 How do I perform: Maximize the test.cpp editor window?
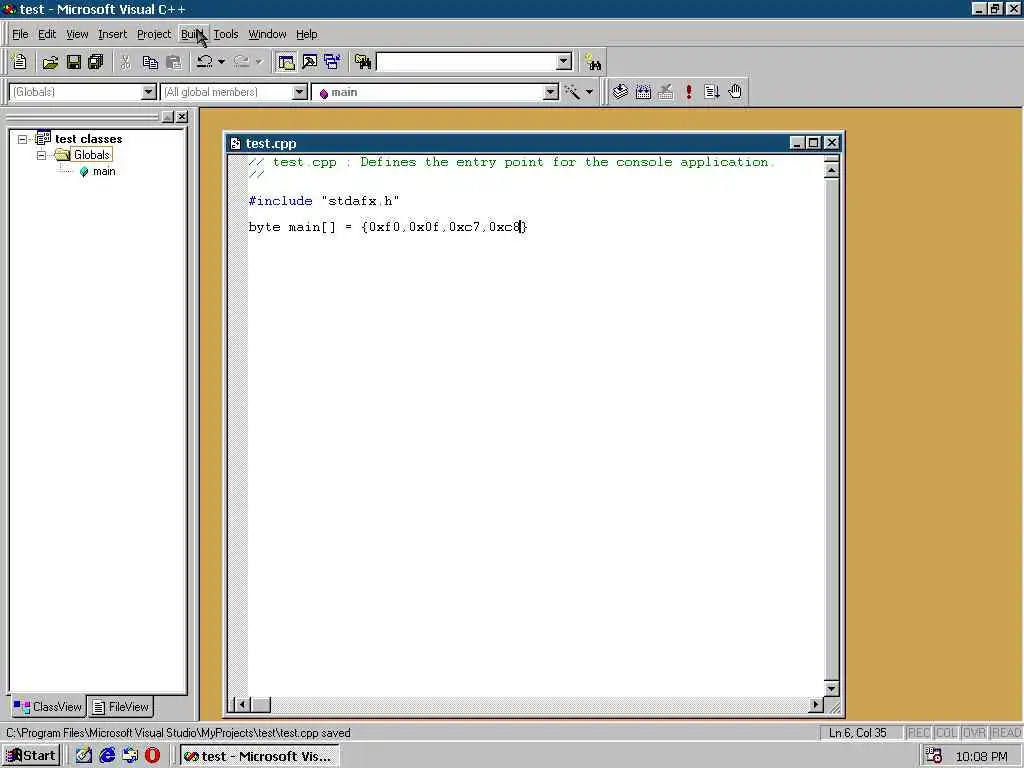click(x=814, y=142)
